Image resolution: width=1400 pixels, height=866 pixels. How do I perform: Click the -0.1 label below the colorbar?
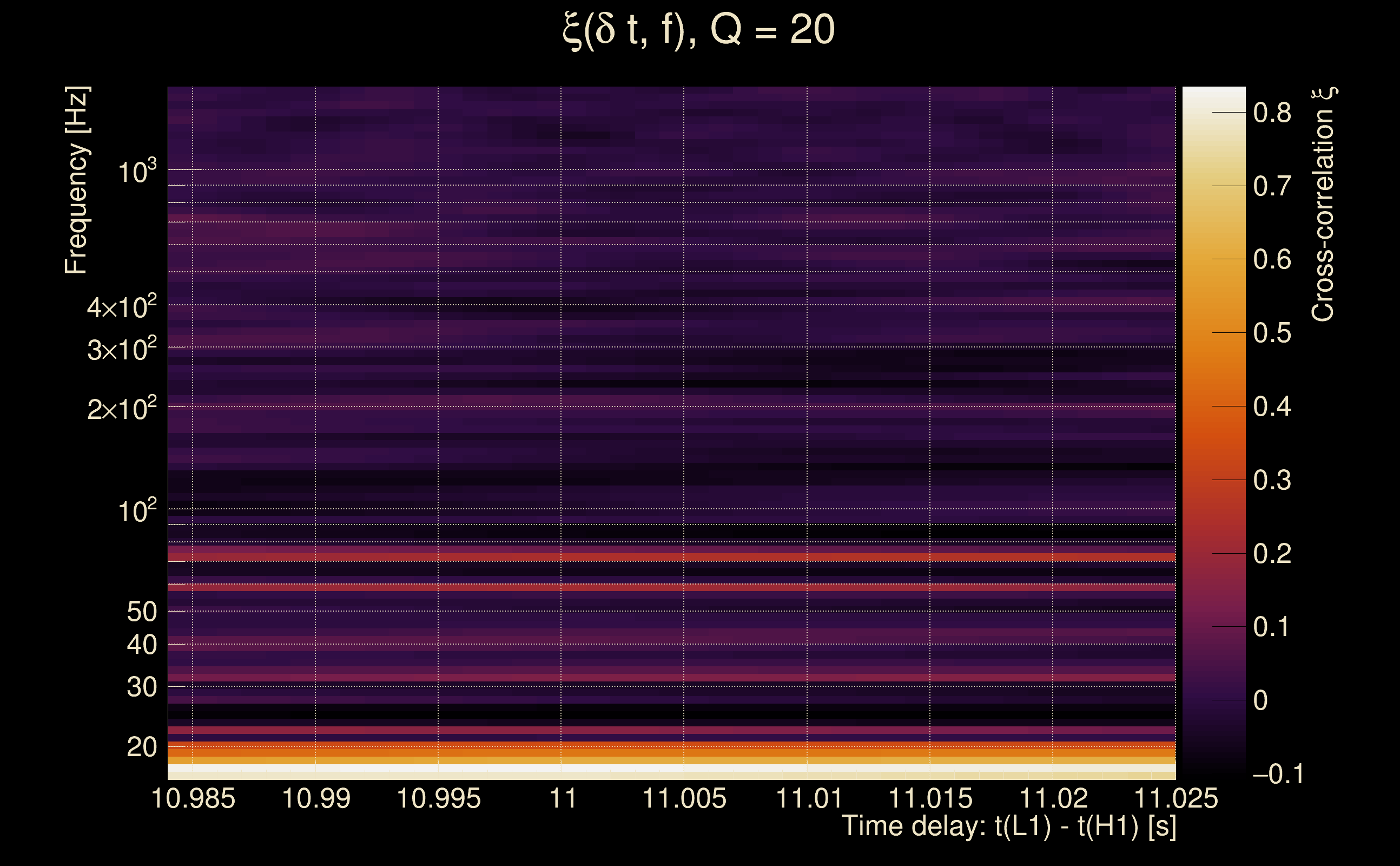tap(1278, 775)
